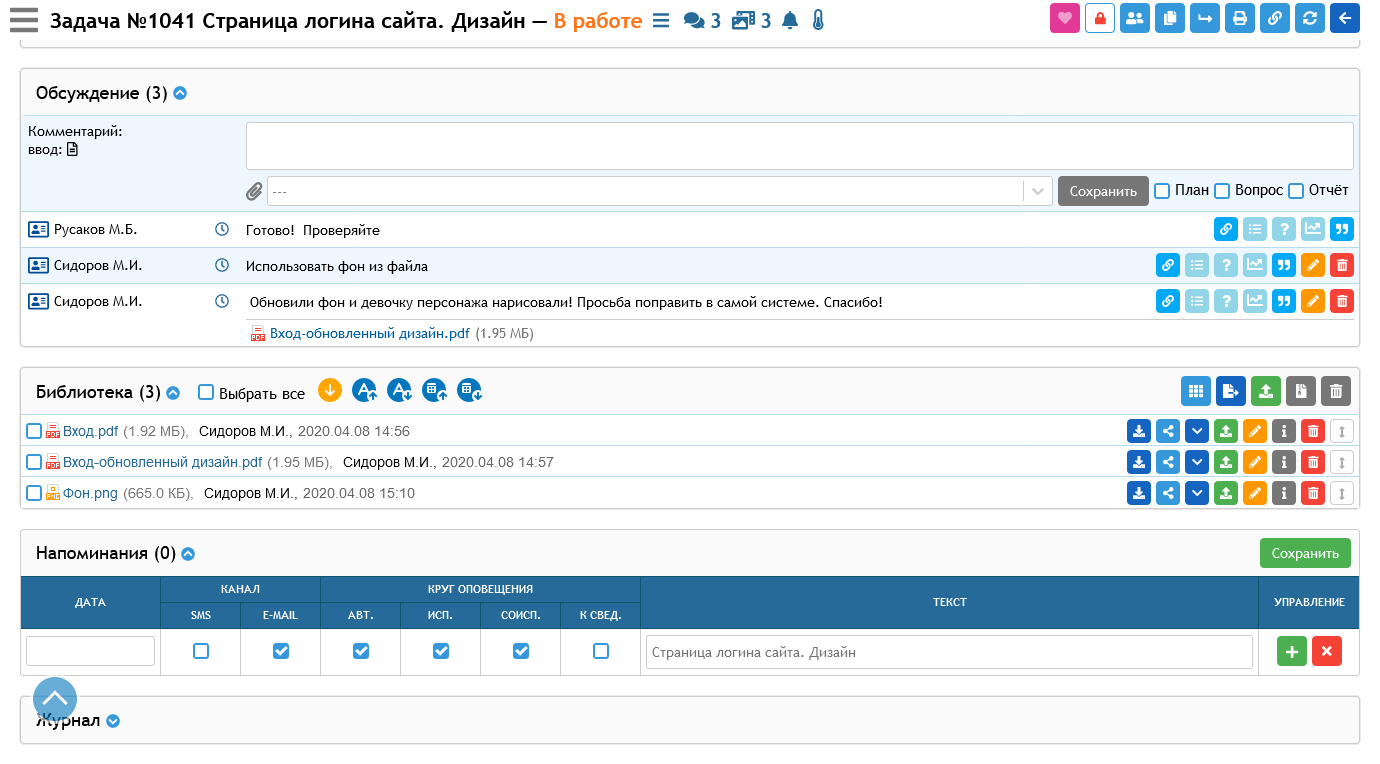The height and width of the screenshot is (764, 1380).
Task: Delete selected files with library header trash
Action: tap(1336, 391)
